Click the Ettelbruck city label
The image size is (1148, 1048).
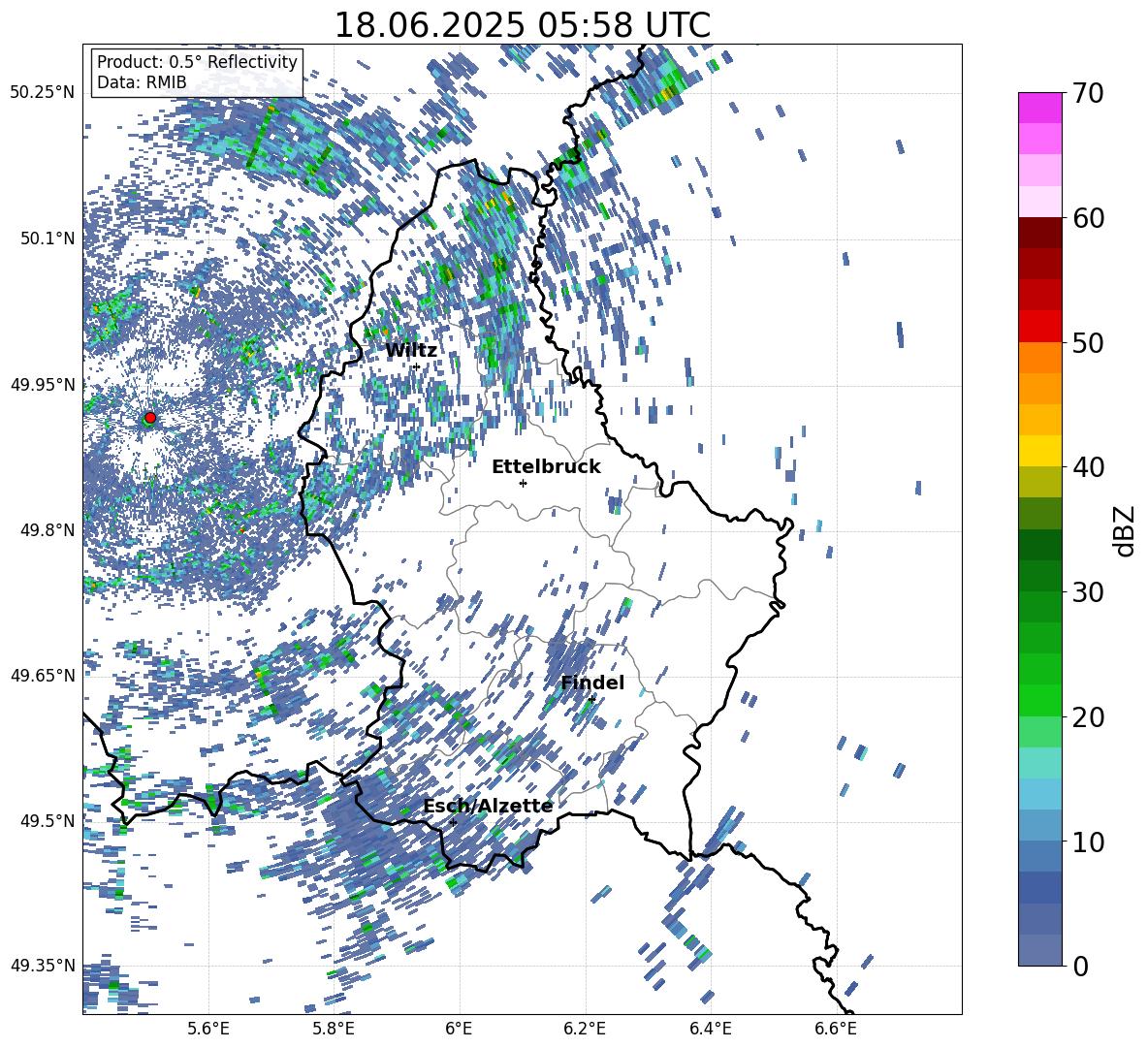(x=546, y=467)
